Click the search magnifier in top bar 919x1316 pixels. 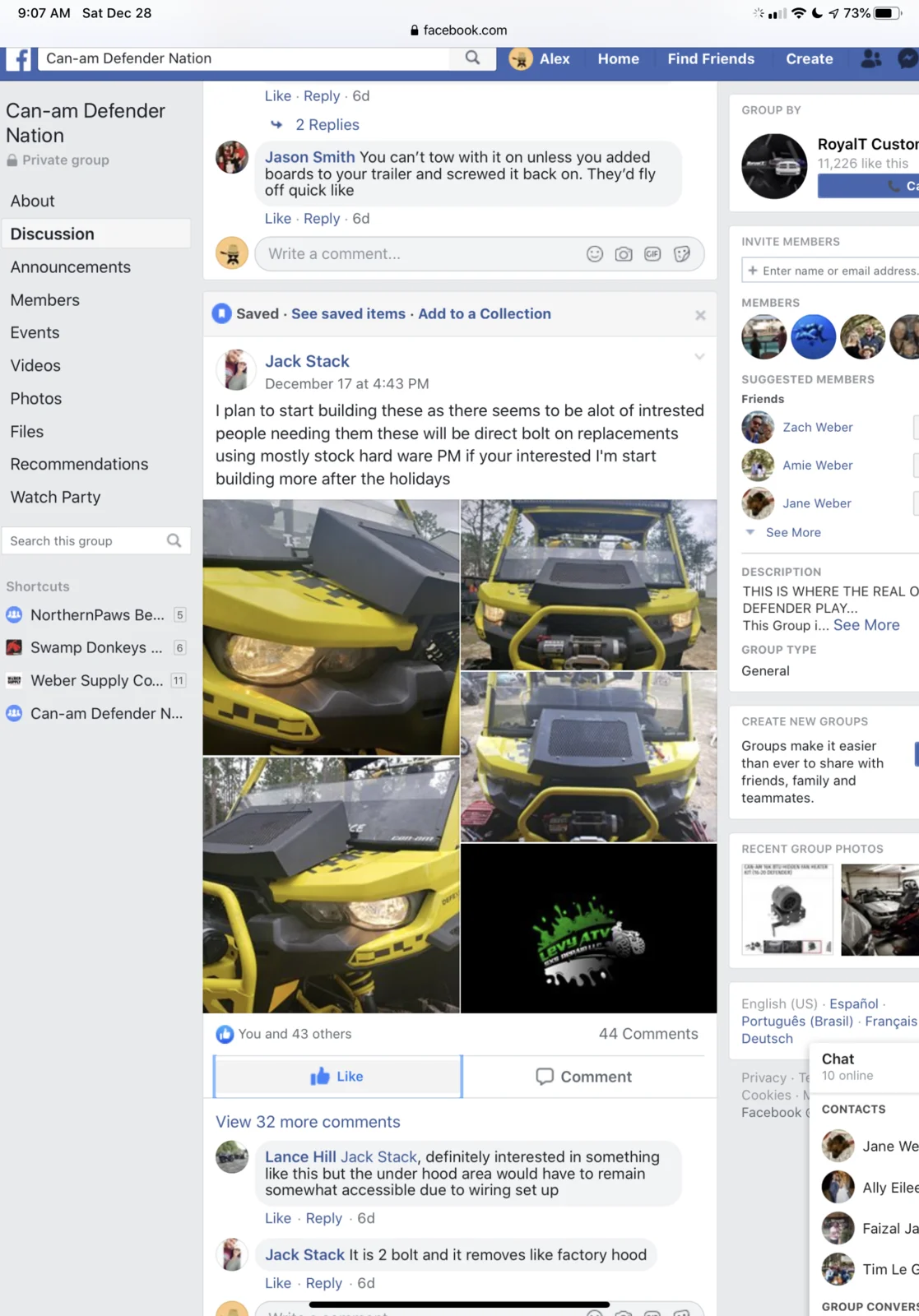tap(472, 58)
